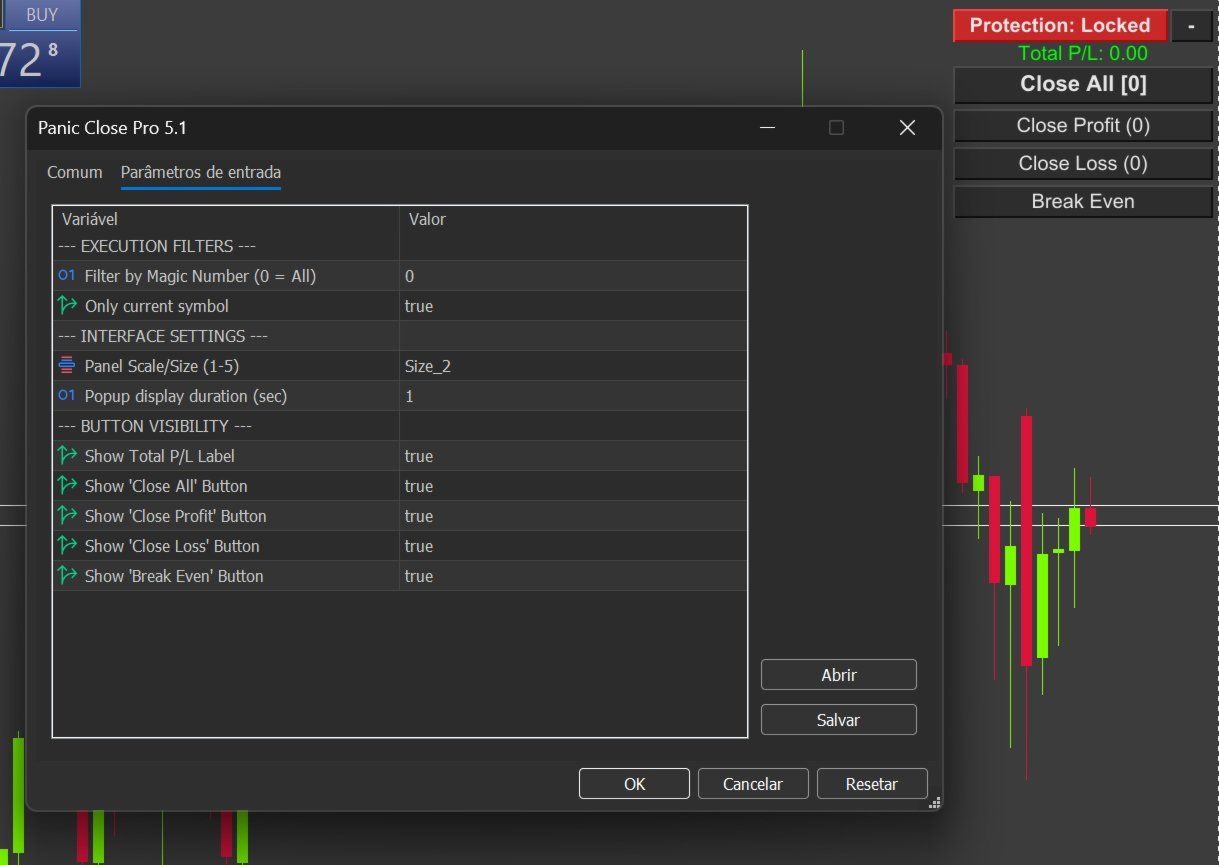Screen dimensions: 1219x865
Task: Click the boolean icon beside Show 'Close Profit' Button
Action: (67, 515)
